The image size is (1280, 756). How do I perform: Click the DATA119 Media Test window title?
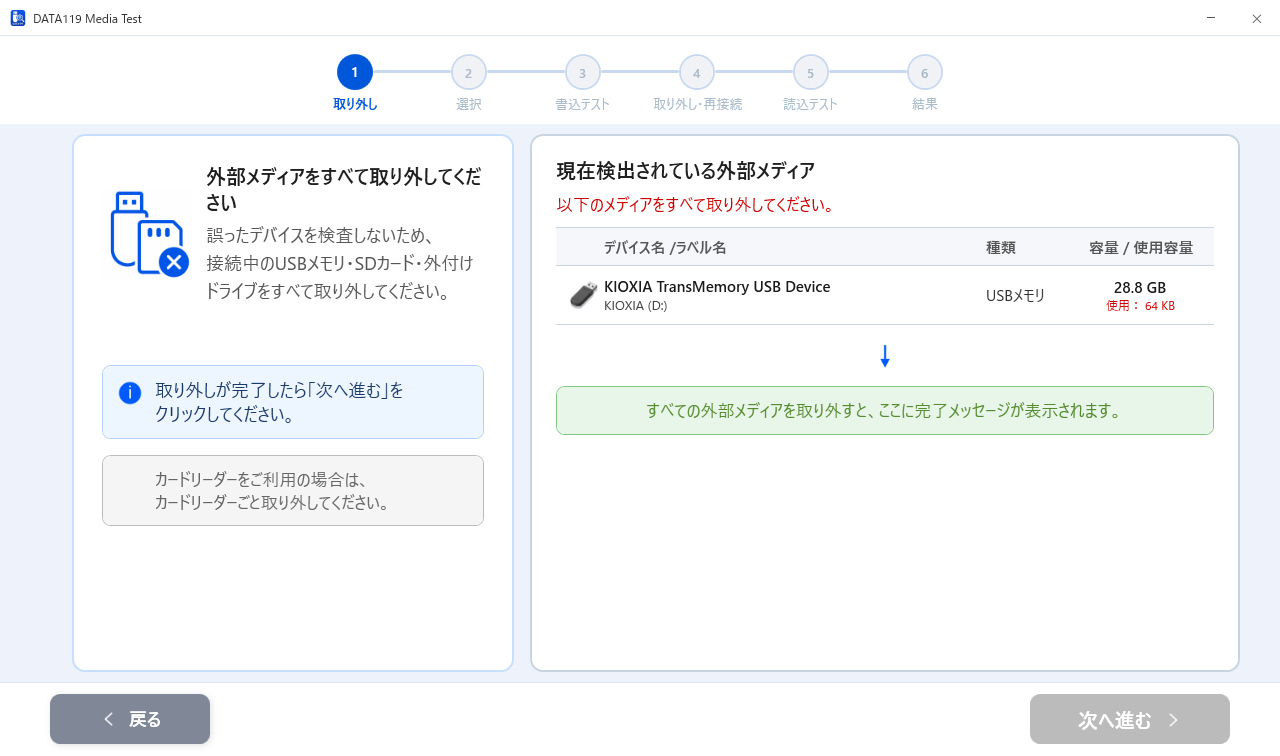[x=87, y=18]
